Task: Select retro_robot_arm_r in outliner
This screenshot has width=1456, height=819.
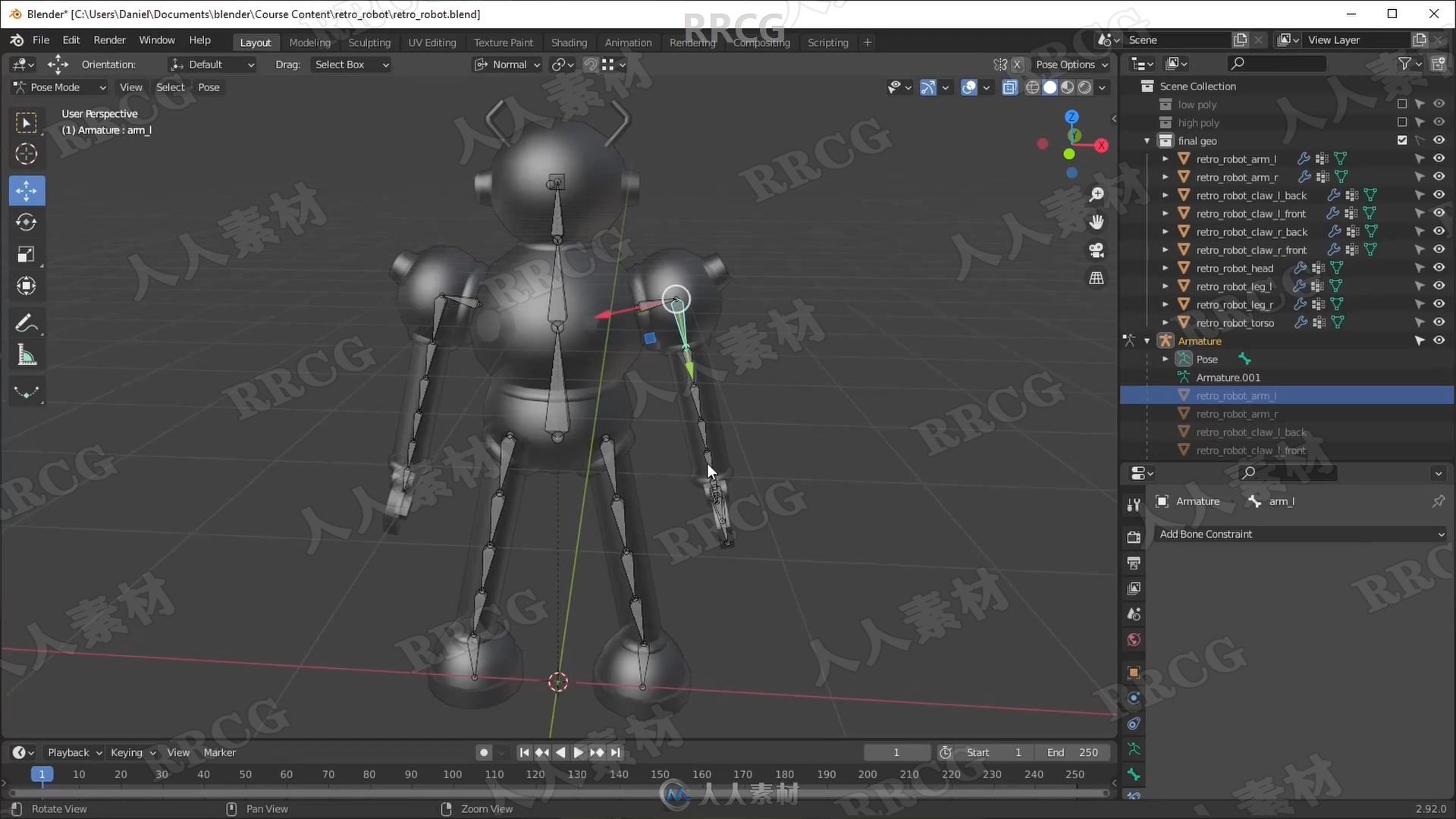Action: [1237, 413]
